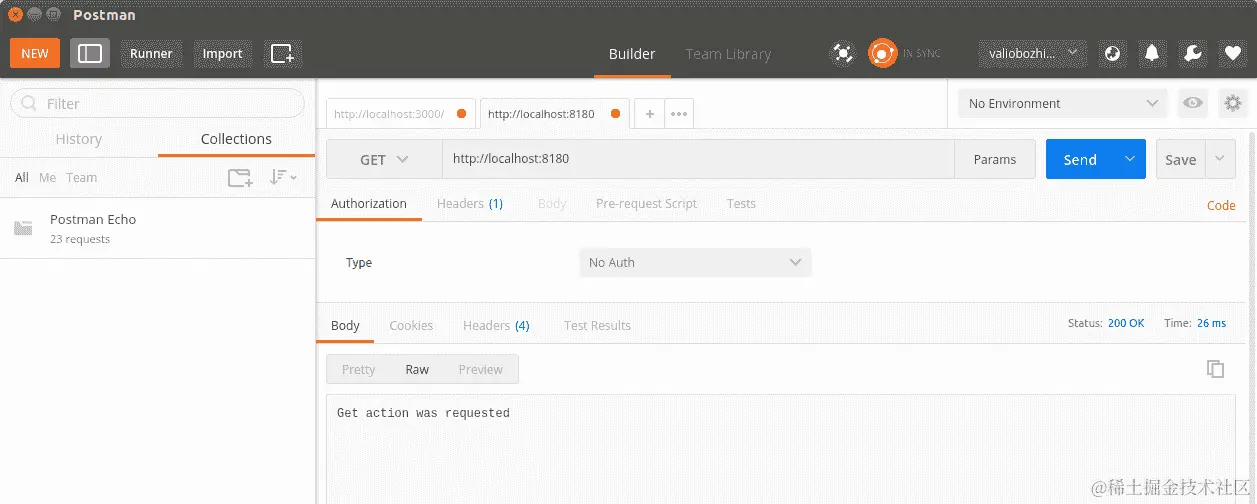Click the new collection folder icon

tap(240, 178)
